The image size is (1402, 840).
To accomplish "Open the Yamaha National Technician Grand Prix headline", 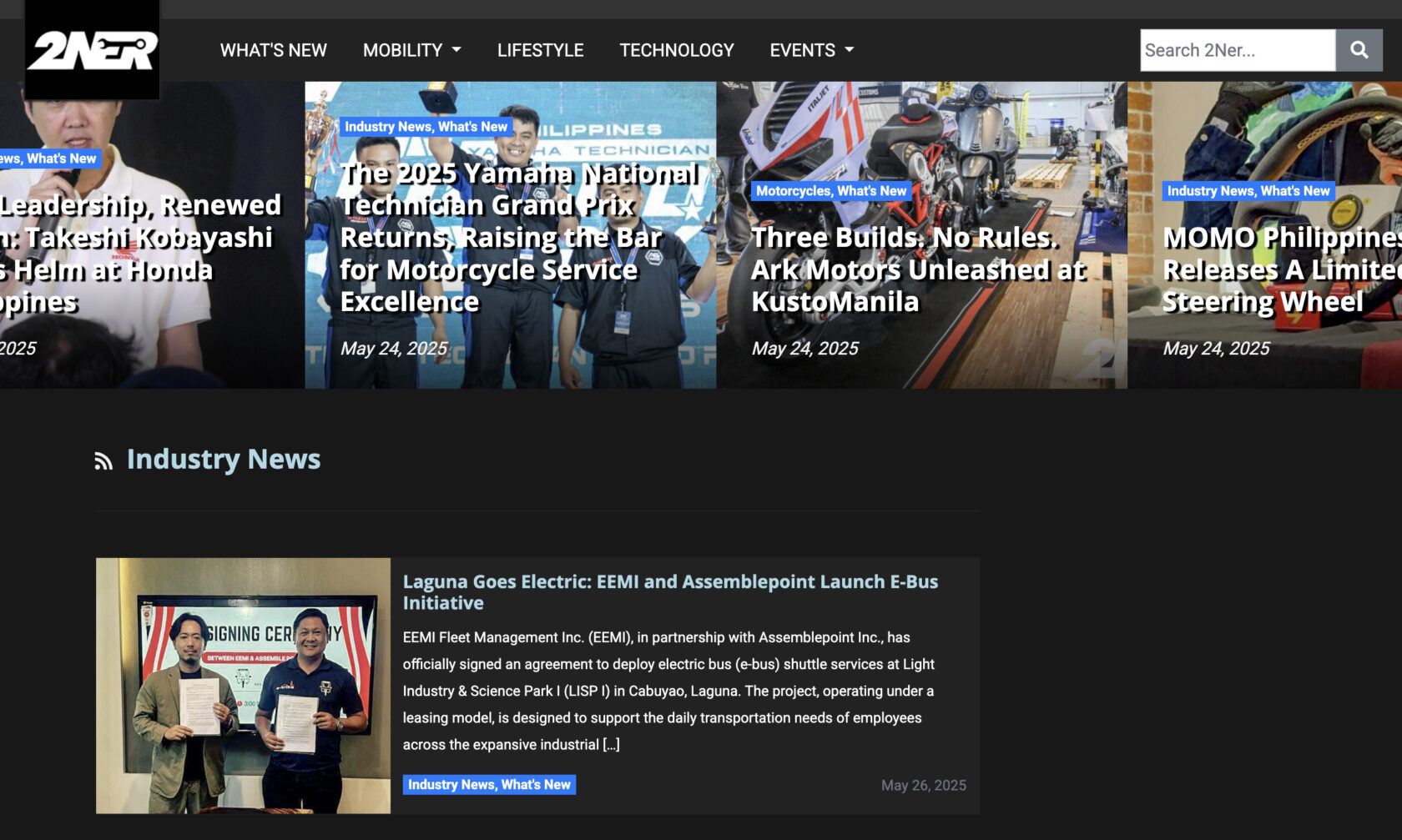I will (x=519, y=238).
